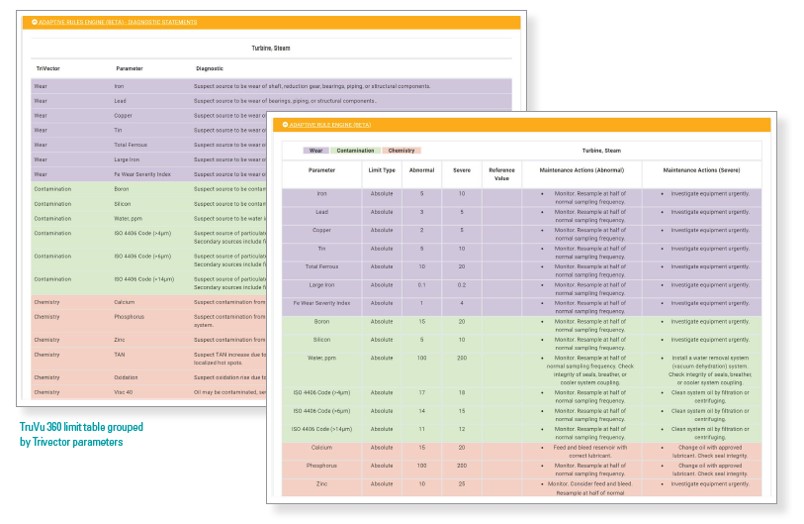Select the Water, ppm row in limit table
The image size is (804, 524).
coord(322,357)
